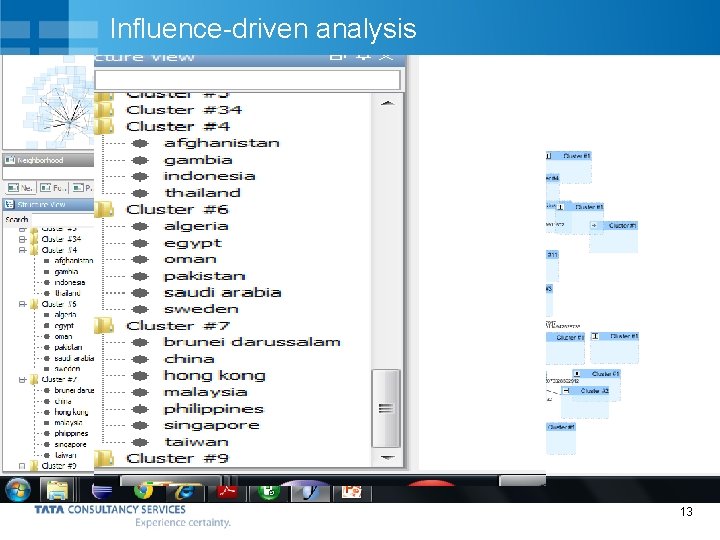The width and height of the screenshot is (720, 540).
Task: Select 'thailand' in the enlarged tree
Action: [x=202, y=192]
